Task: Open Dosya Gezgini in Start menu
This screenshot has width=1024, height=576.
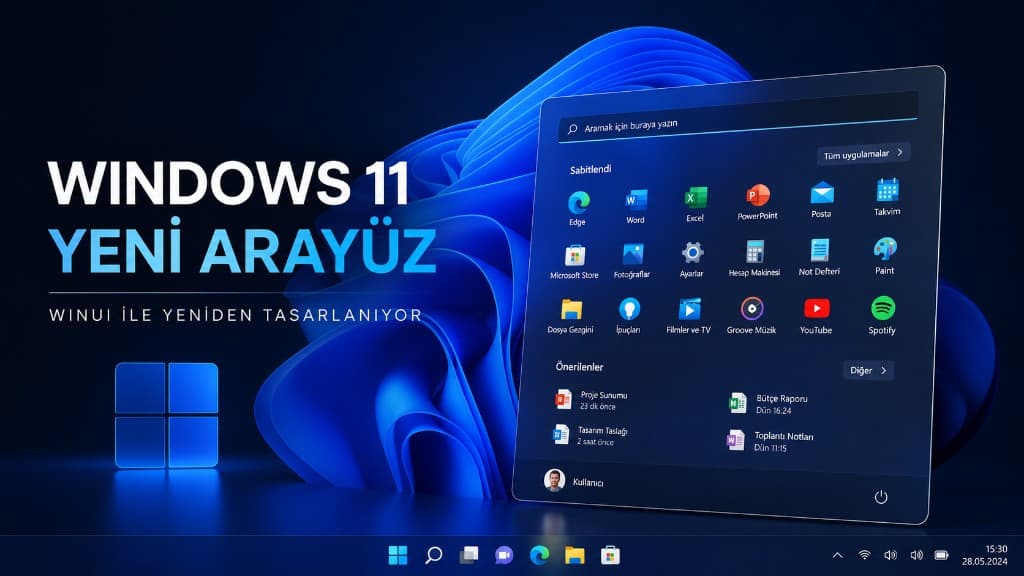Action: [571, 316]
